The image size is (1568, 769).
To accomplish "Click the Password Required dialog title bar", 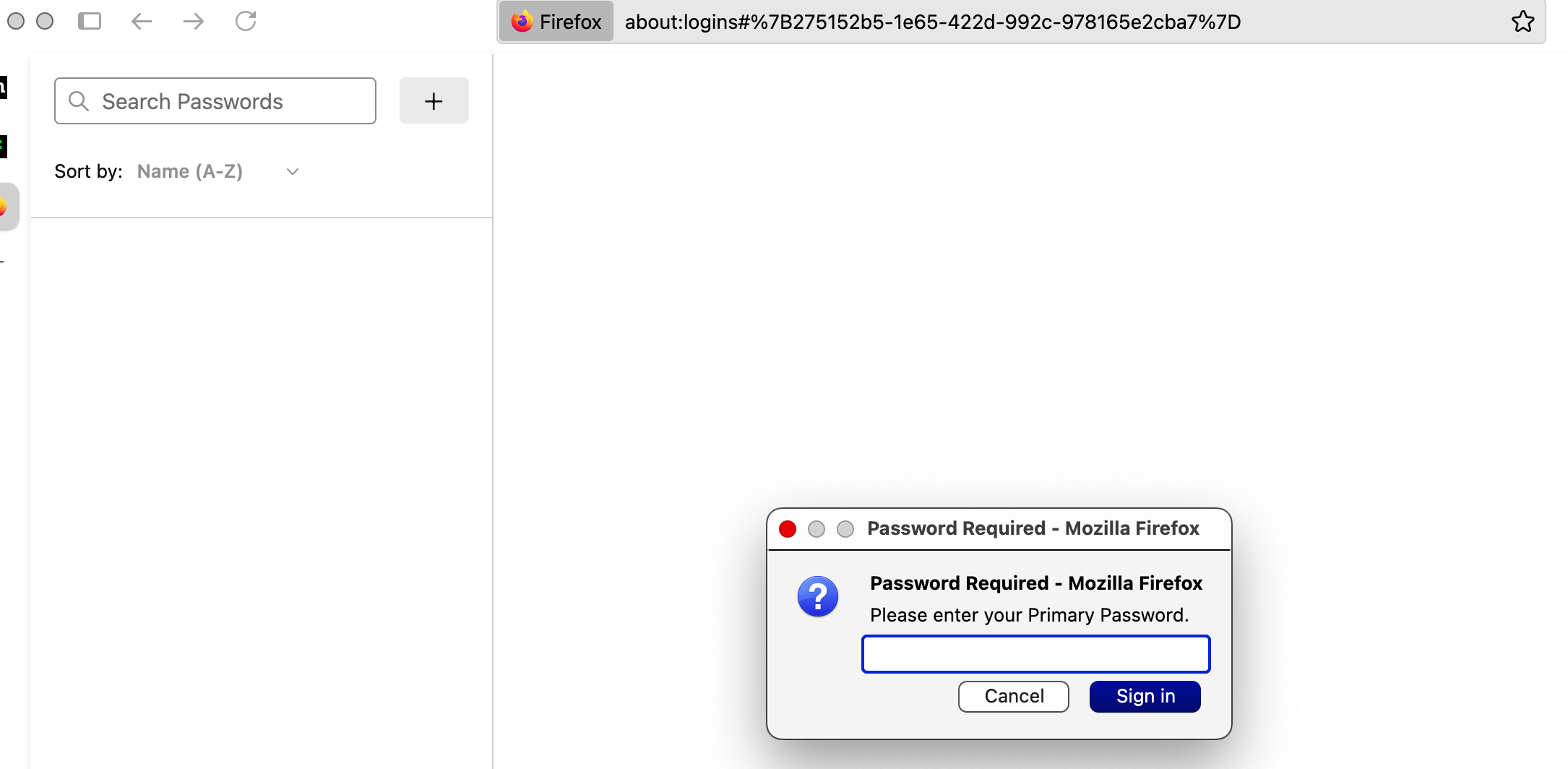I will tap(1033, 528).
